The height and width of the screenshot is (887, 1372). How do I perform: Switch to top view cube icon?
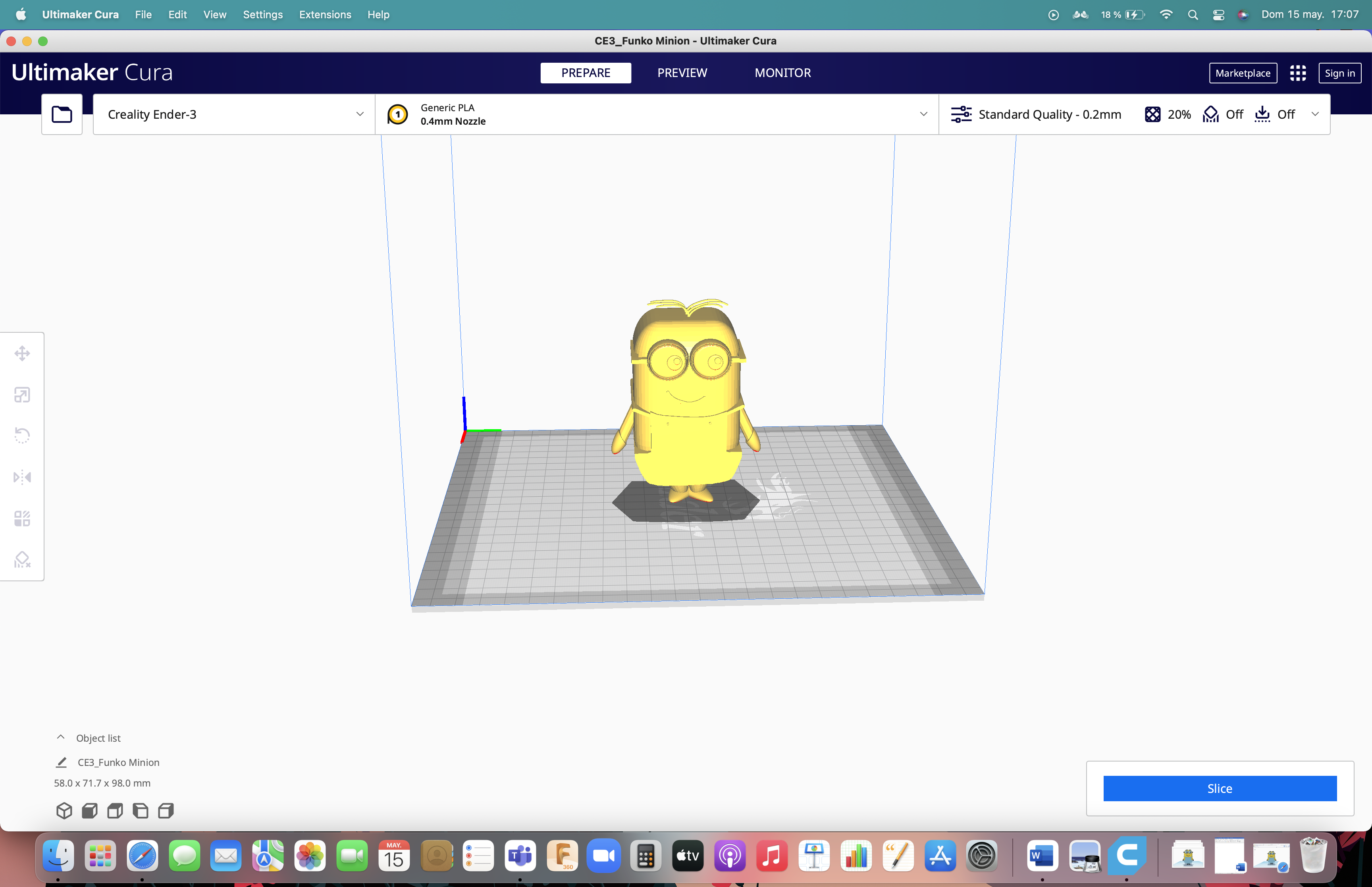point(115,811)
